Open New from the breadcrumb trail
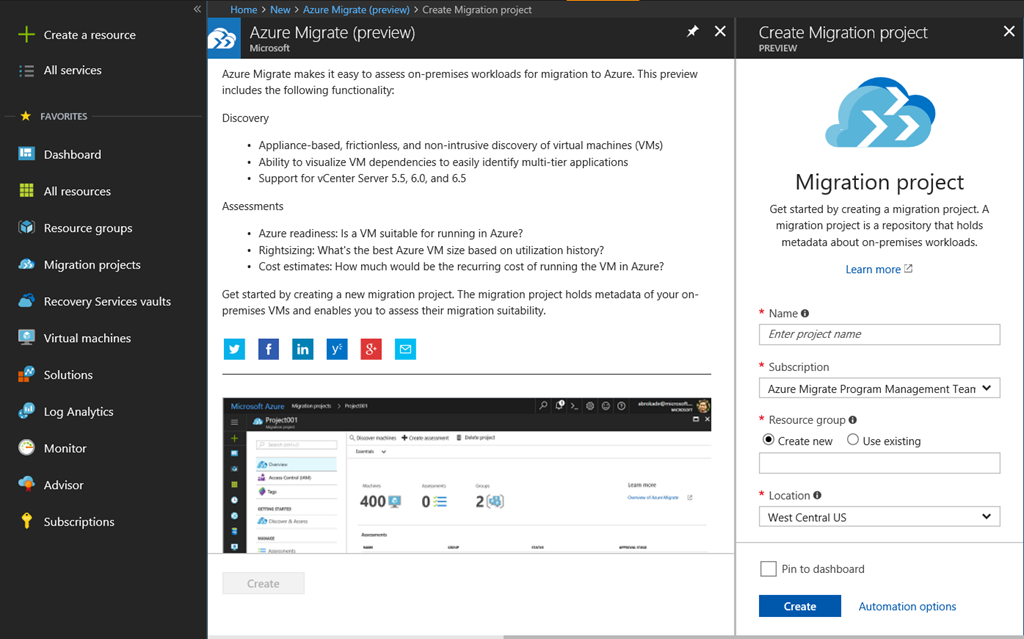Screen dimensions: 1024x639 pyautogui.click(x=280, y=8)
